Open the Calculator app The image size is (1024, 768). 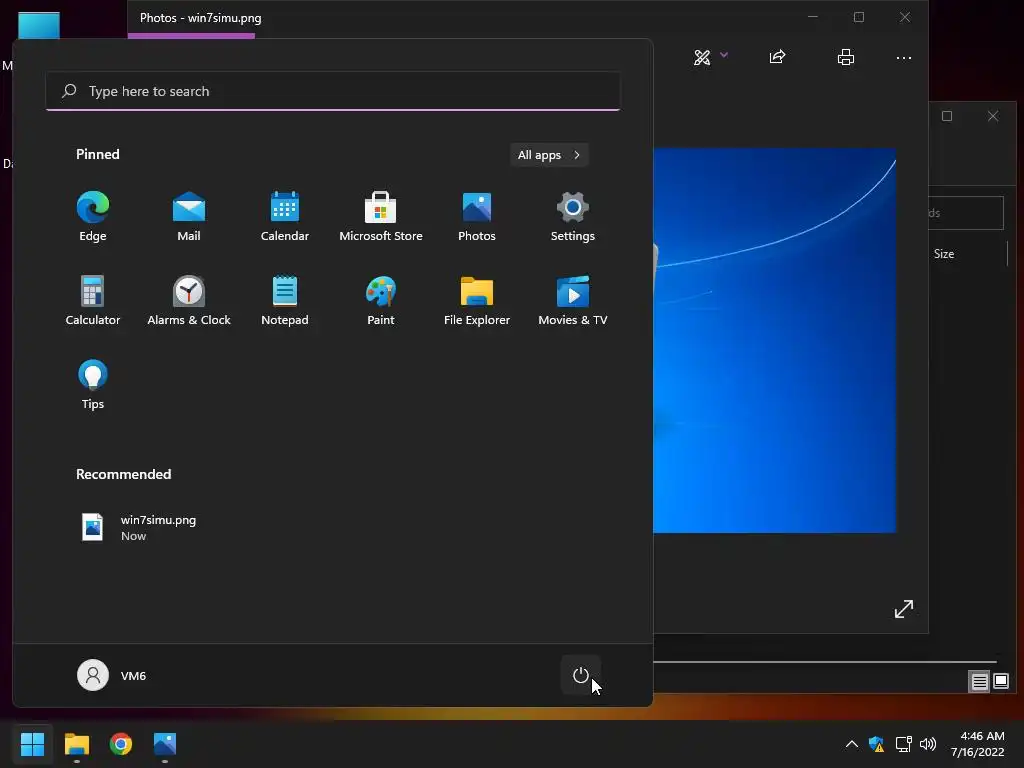tap(93, 300)
